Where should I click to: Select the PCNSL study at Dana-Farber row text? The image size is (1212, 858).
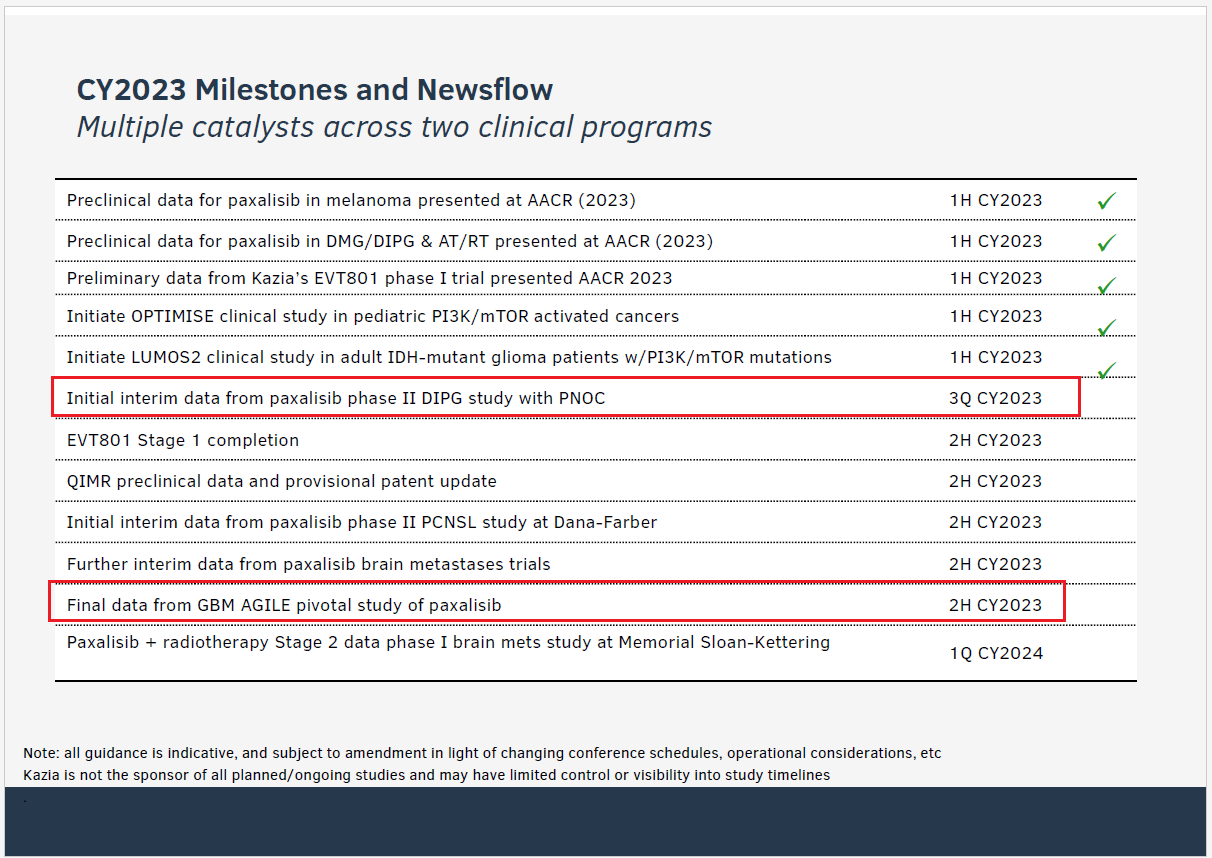[362, 522]
